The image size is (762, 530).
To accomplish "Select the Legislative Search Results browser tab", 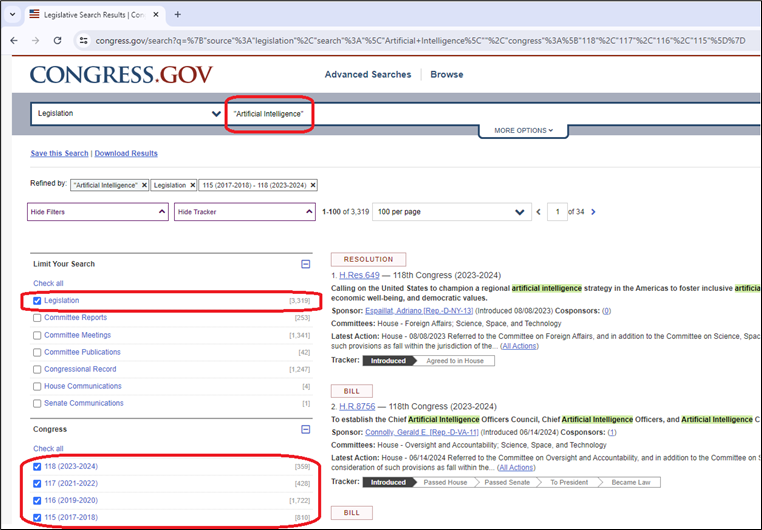I will (x=94, y=15).
